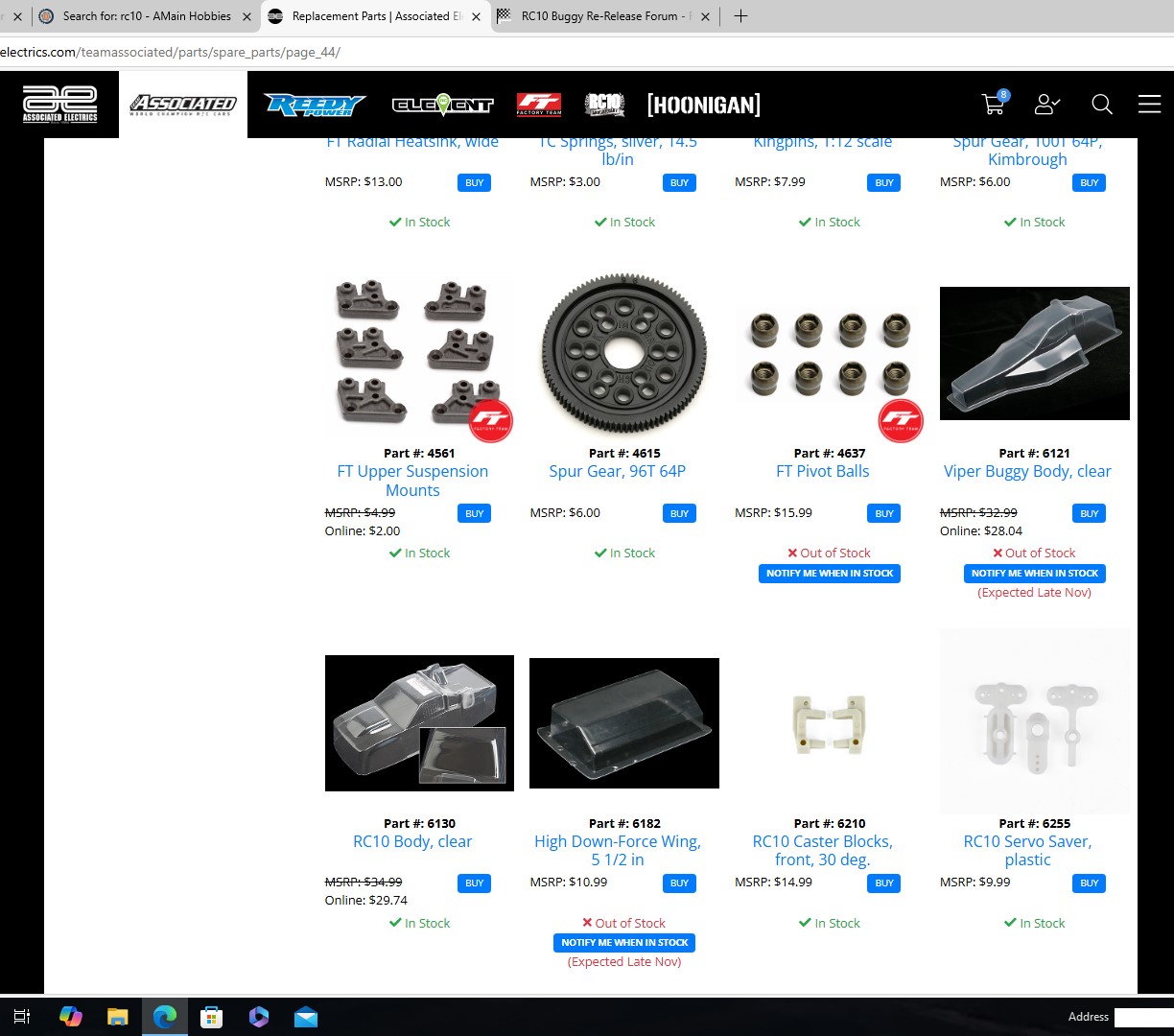This screenshot has width=1174, height=1036.
Task: Notify me when High Down-Force Wing in stock
Action: [624, 943]
